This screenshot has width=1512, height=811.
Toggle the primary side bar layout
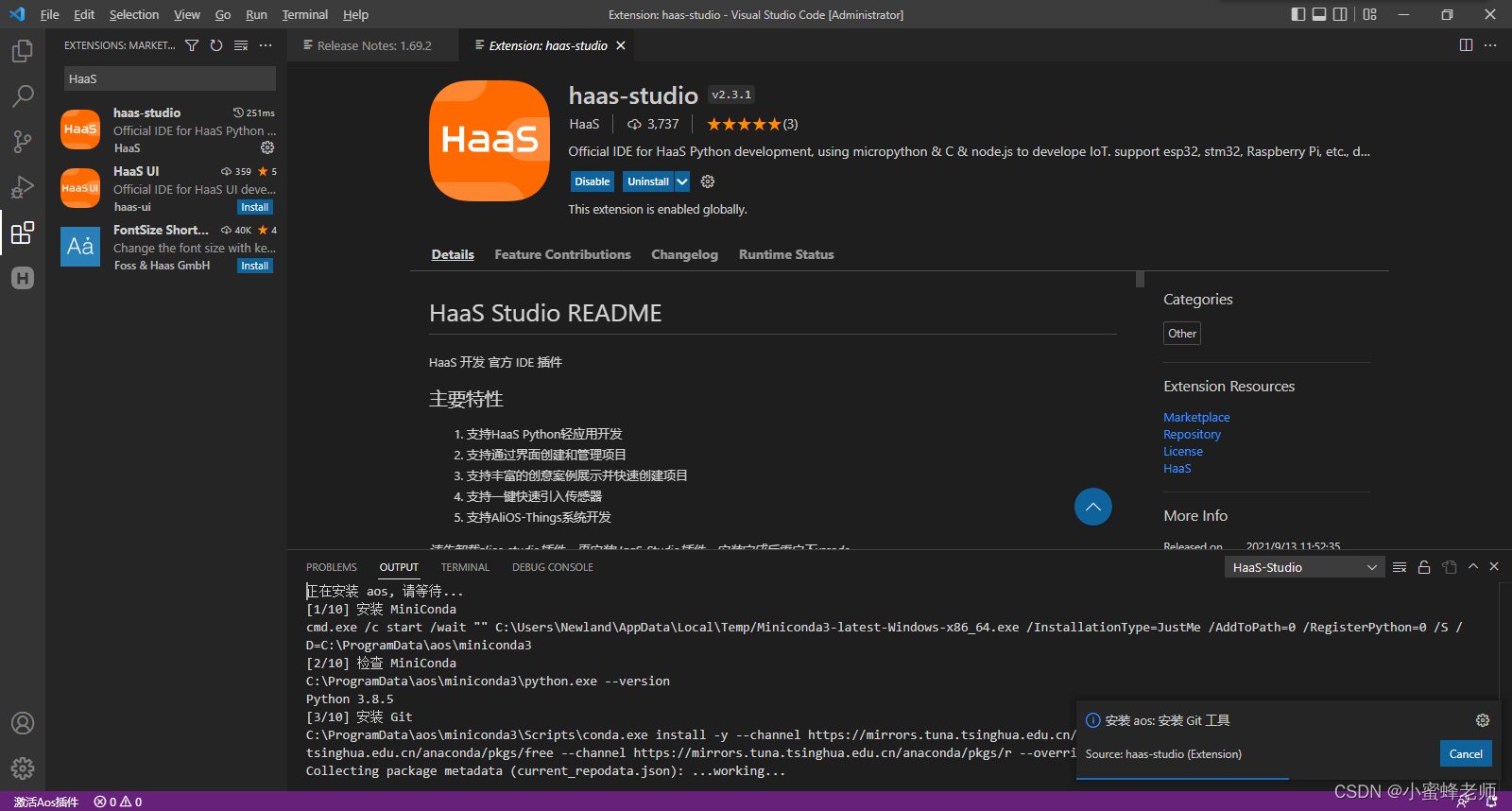pos(1298,14)
